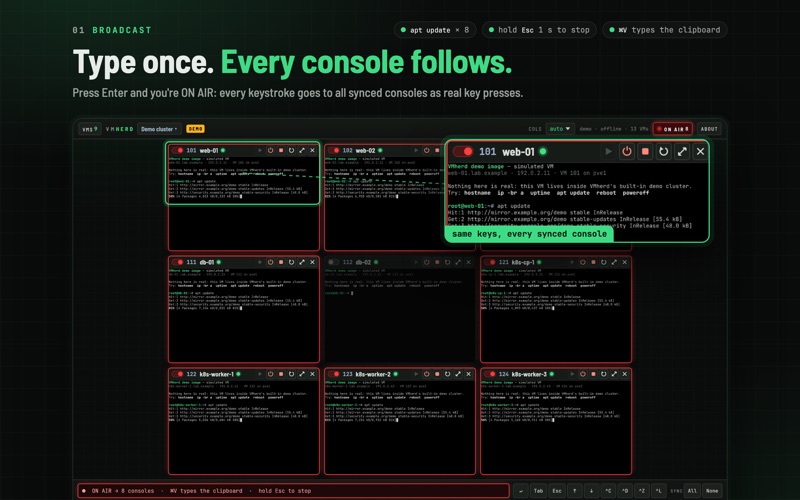Click stop icon on 121 k8s-cp-1 console
Image resolution: width=800 pixels, height=500 pixels.
[593, 262]
